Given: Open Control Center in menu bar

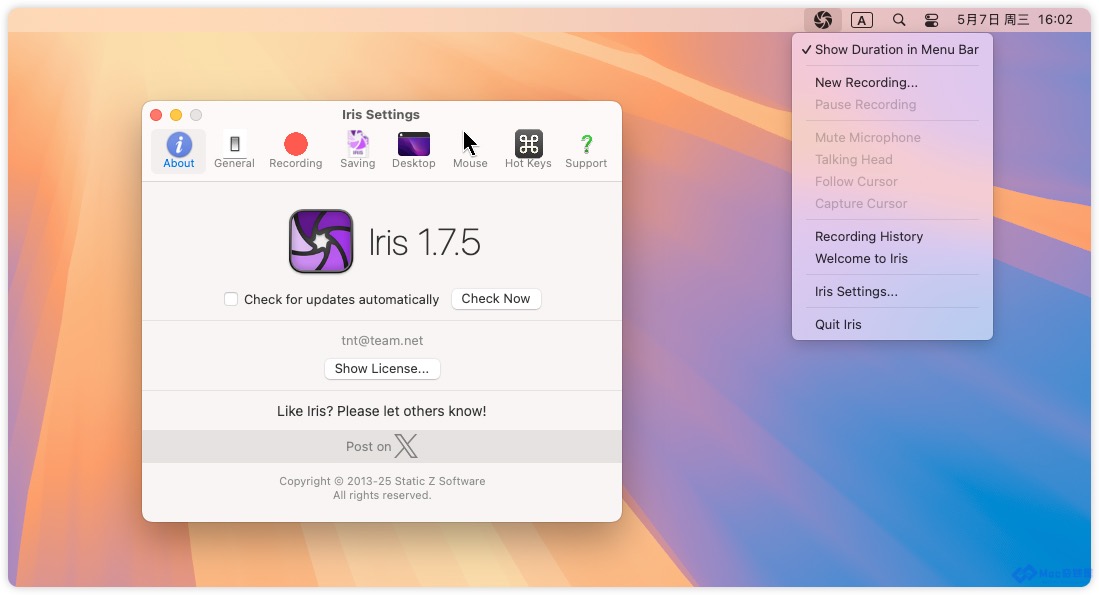Looking at the screenshot, I should coord(931,20).
